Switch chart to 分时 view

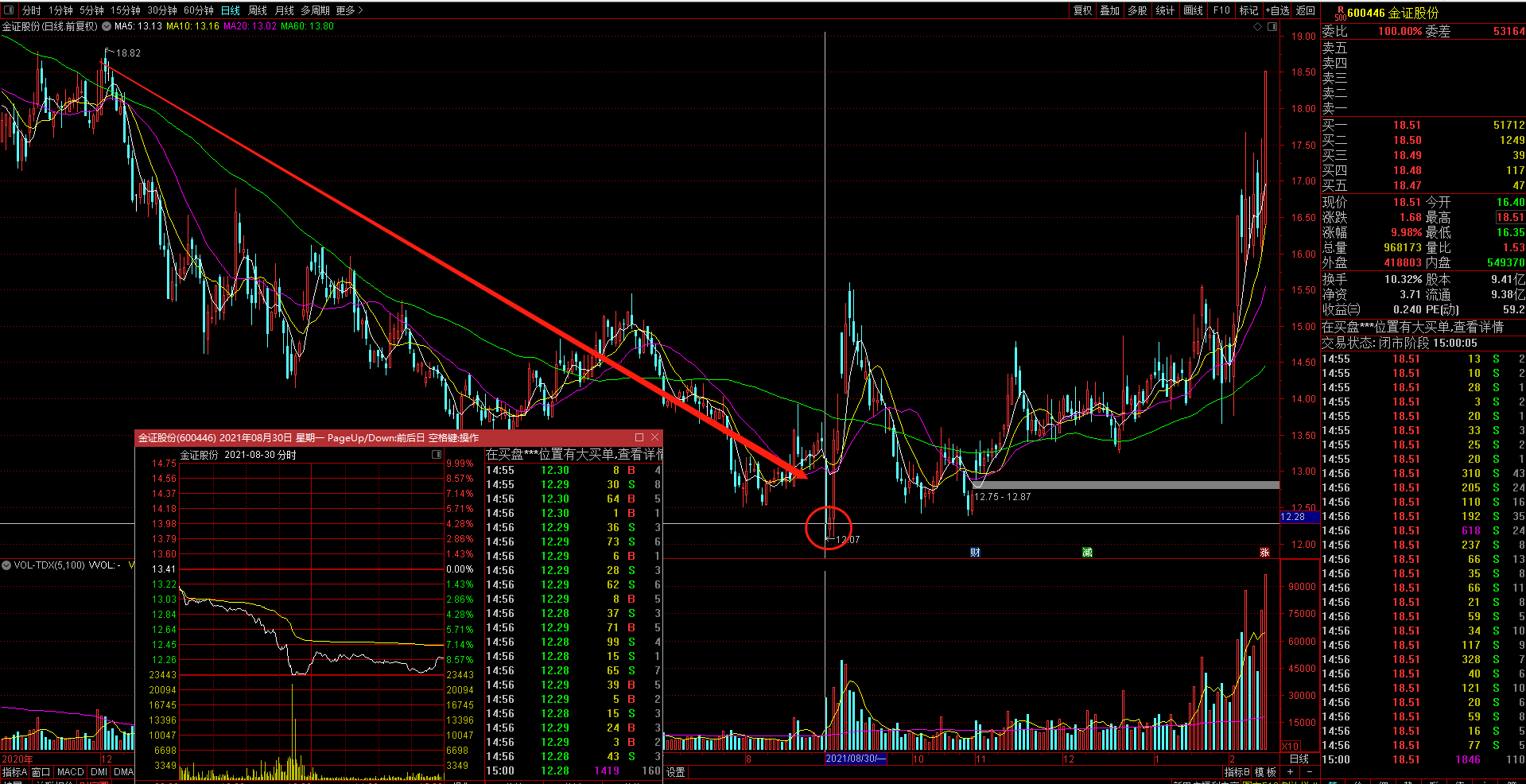point(32,10)
